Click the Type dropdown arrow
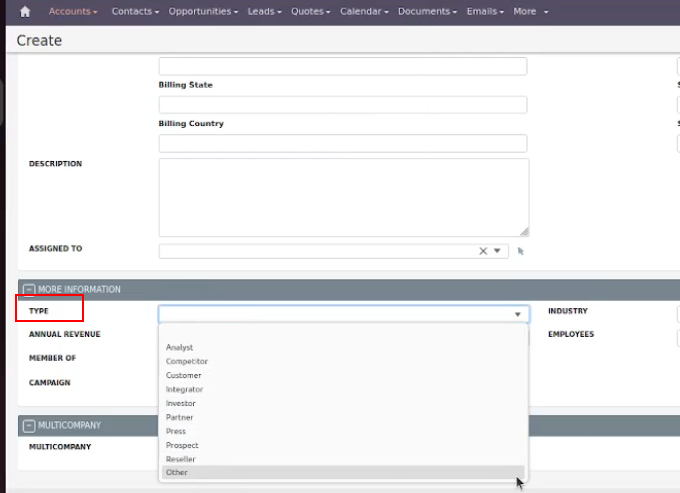Image resolution: width=680 pixels, height=493 pixels. pos(517,314)
